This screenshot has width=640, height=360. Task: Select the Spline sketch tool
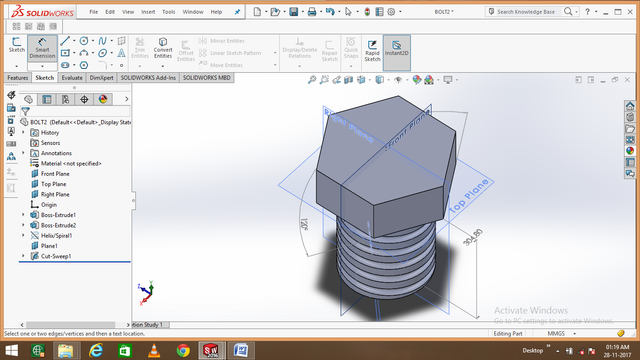click(102, 41)
